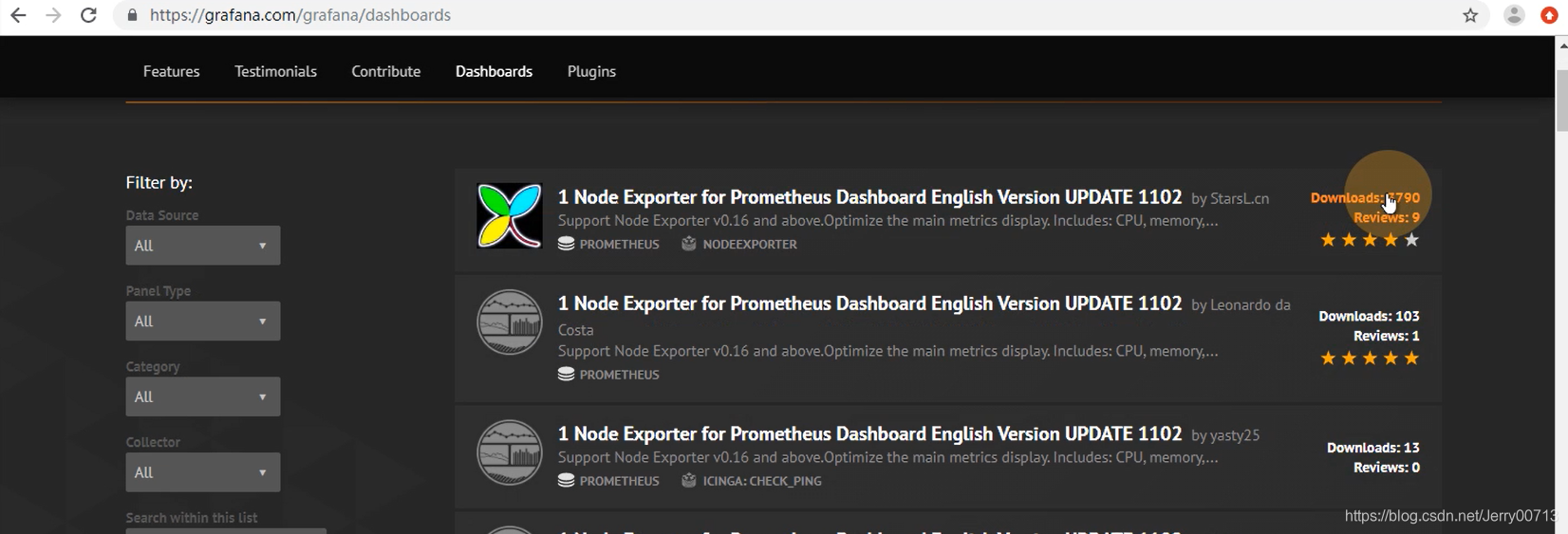Image resolution: width=1568 pixels, height=534 pixels.
Task: Click the PROMETHEUS tag in StarsL.cn entry
Action: click(620, 244)
